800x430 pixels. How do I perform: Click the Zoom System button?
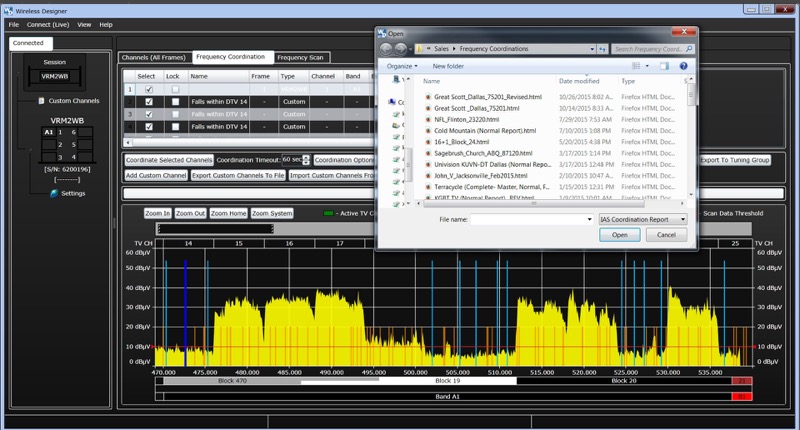[x=272, y=213]
